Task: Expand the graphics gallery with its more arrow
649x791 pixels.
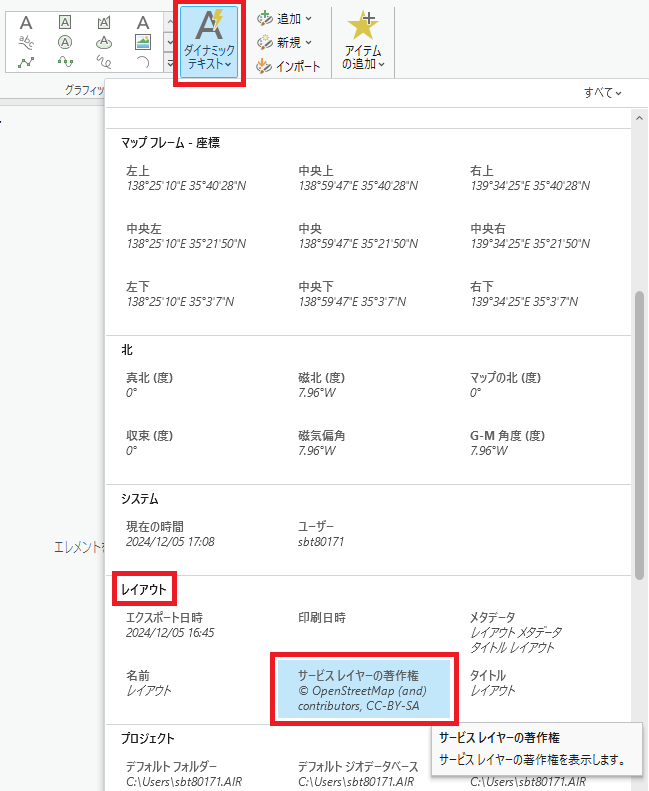Action: click(170, 64)
